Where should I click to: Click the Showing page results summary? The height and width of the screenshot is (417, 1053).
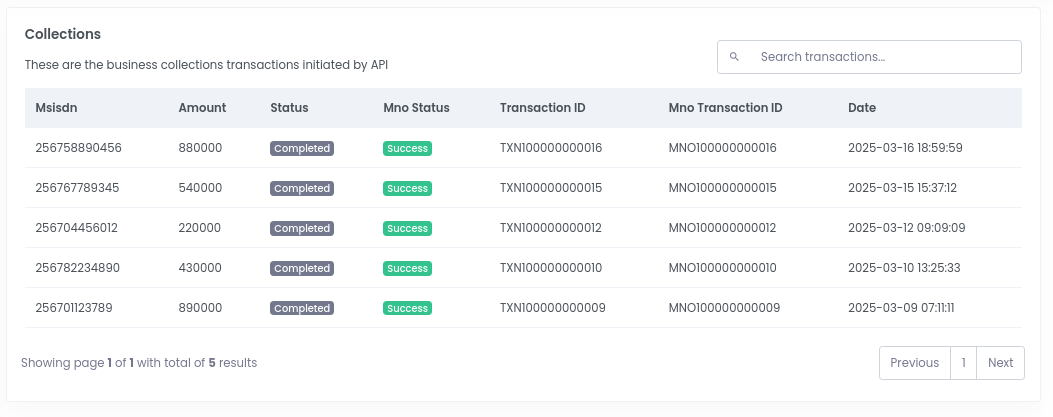click(139, 363)
